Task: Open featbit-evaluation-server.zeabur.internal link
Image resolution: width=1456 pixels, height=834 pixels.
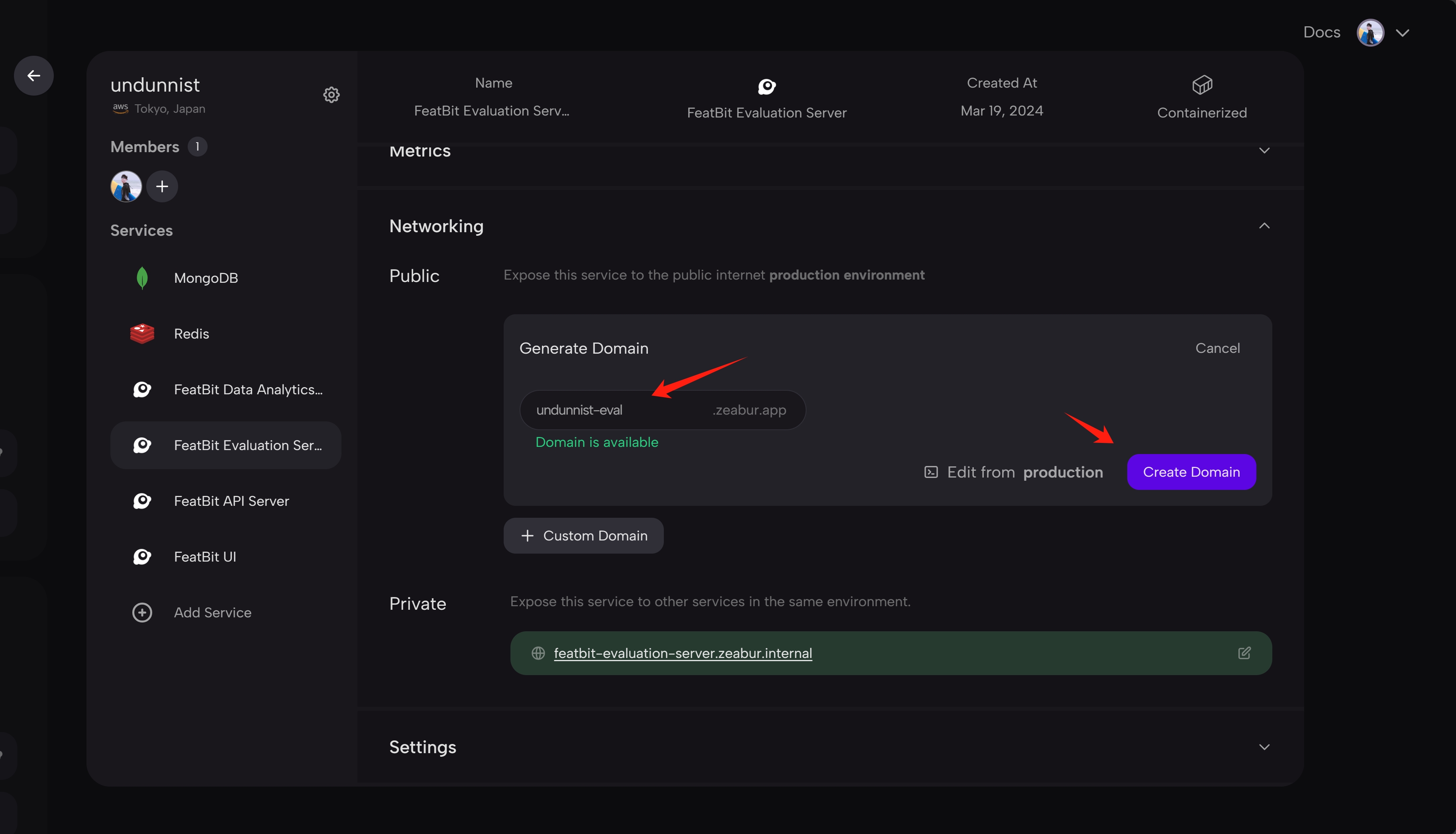Action: coord(683,653)
